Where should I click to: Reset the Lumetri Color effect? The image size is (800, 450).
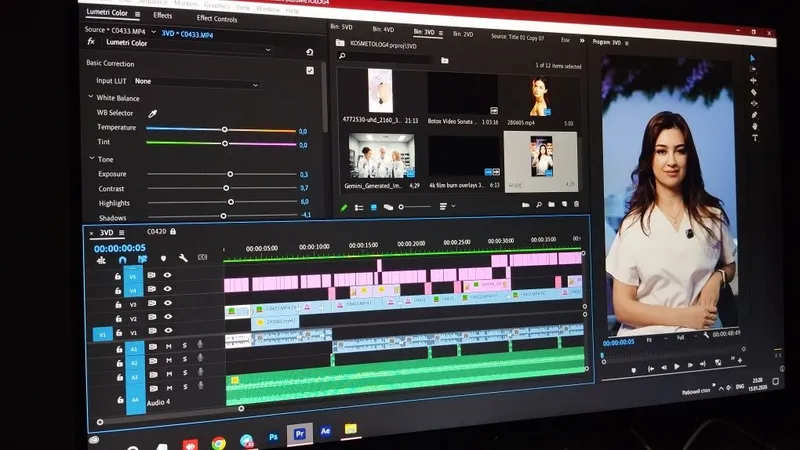tap(309, 52)
